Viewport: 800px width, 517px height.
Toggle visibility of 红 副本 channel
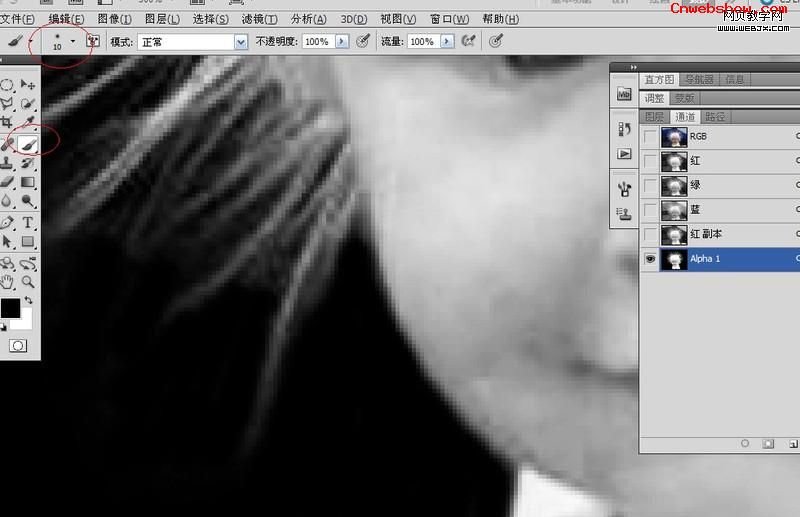click(651, 234)
